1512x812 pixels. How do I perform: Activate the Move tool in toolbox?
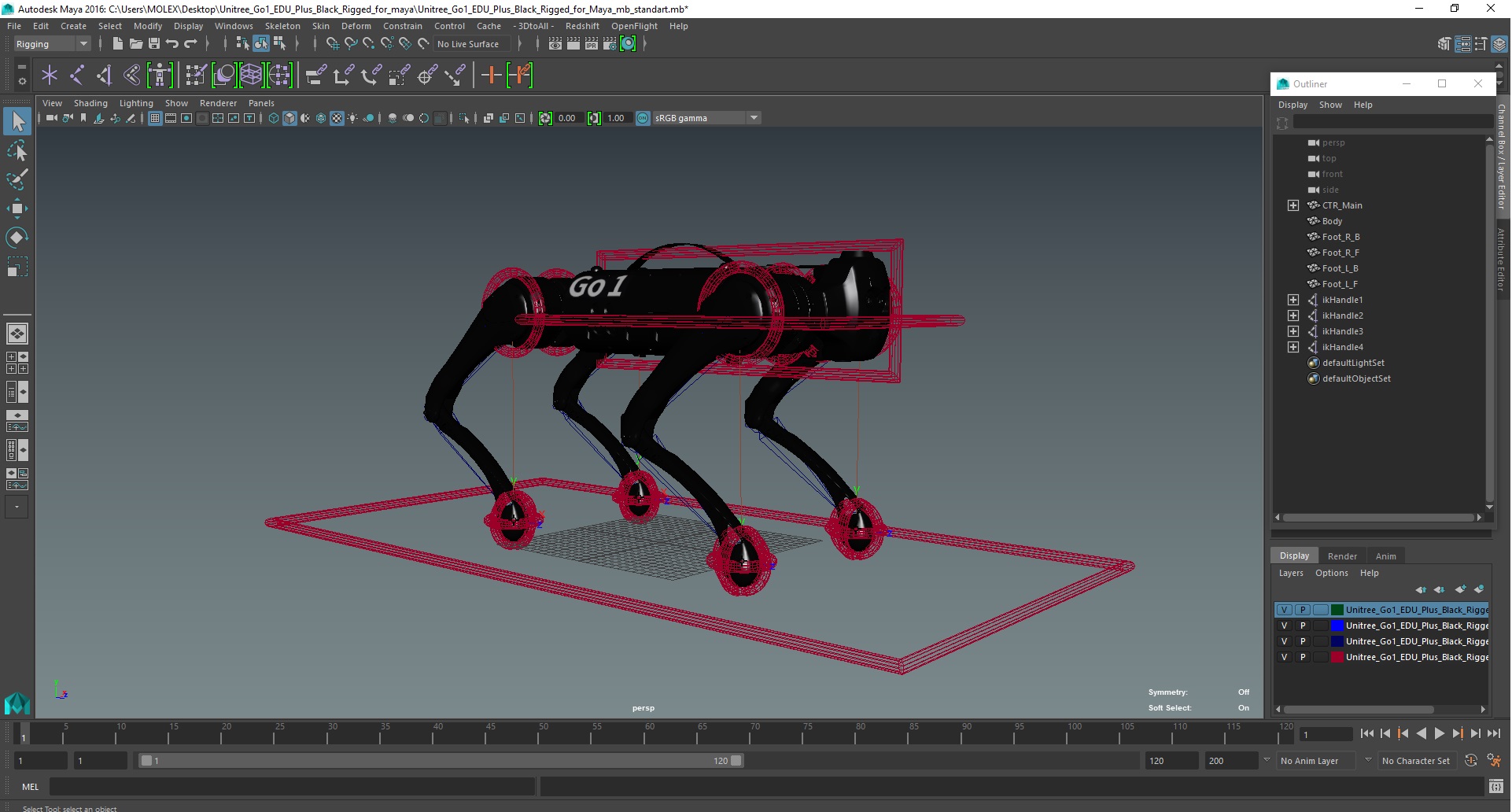pyautogui.click(x=17, y=209)
